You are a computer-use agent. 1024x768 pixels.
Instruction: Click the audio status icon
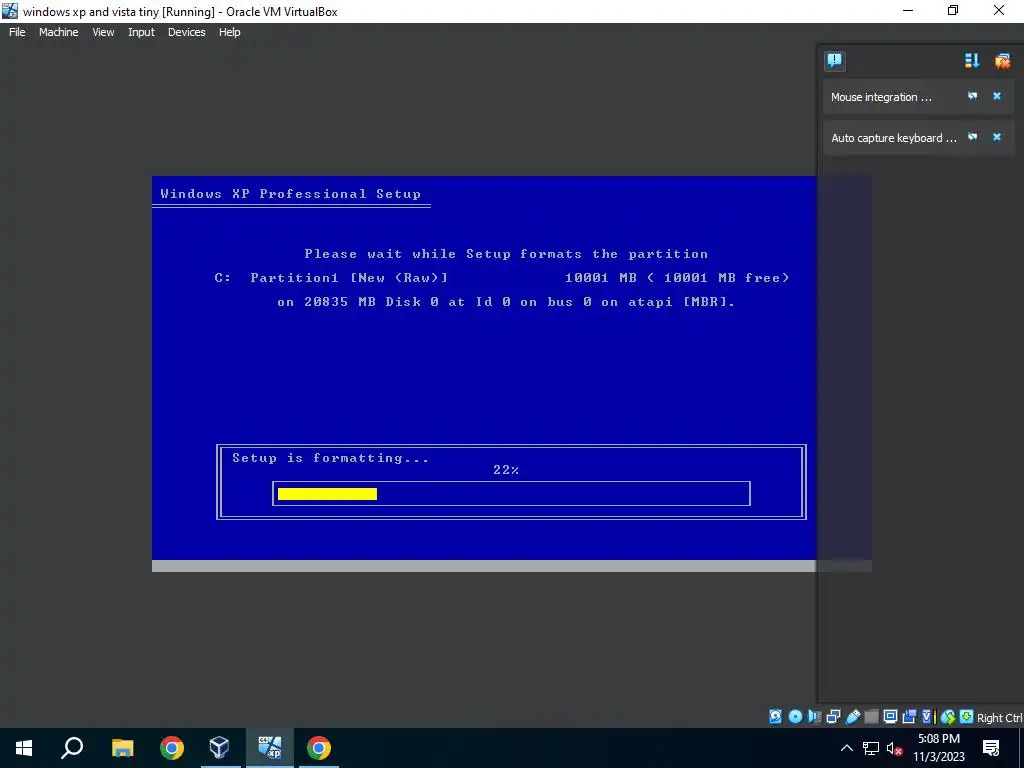[814, 716]
